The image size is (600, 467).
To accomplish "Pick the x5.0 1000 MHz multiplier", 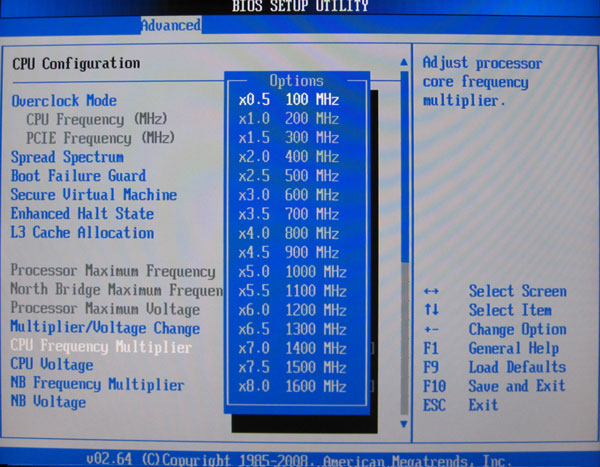I will (x=293, y=272).
